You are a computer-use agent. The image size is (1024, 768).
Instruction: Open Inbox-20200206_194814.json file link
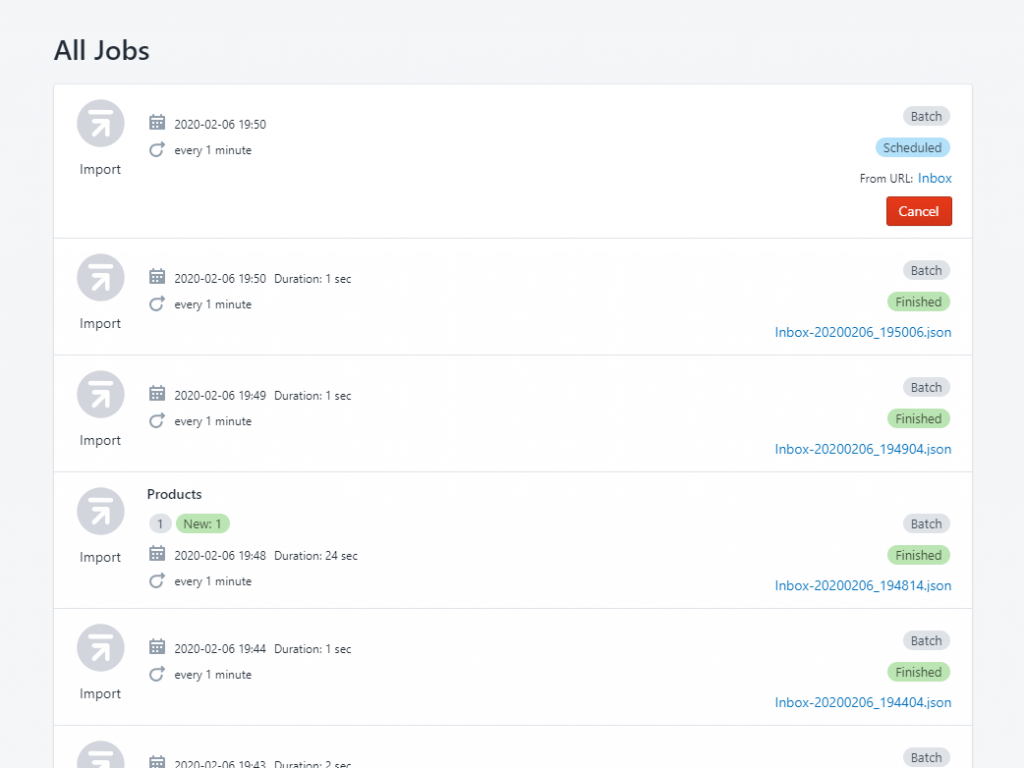point(863,585)
